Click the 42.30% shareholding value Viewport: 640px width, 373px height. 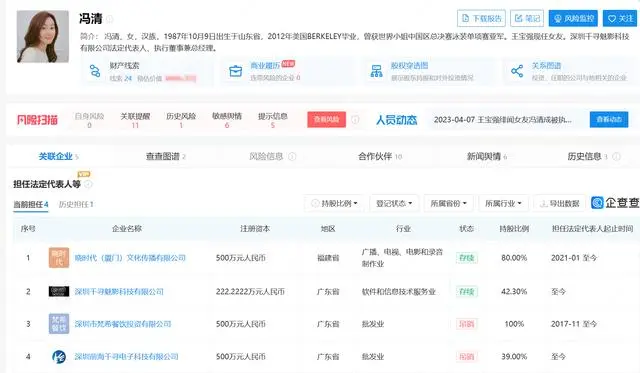(x=514, y=291)
